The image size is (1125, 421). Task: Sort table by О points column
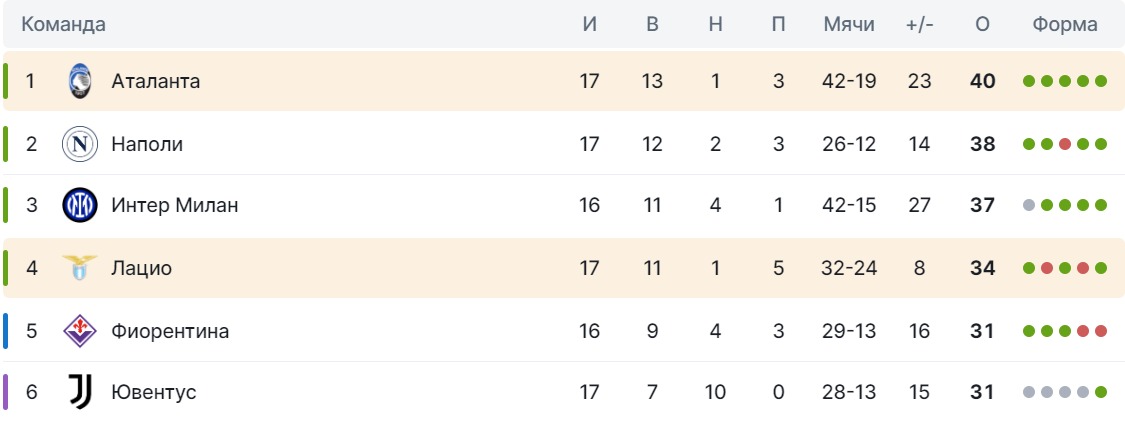(x=982, y=25)
